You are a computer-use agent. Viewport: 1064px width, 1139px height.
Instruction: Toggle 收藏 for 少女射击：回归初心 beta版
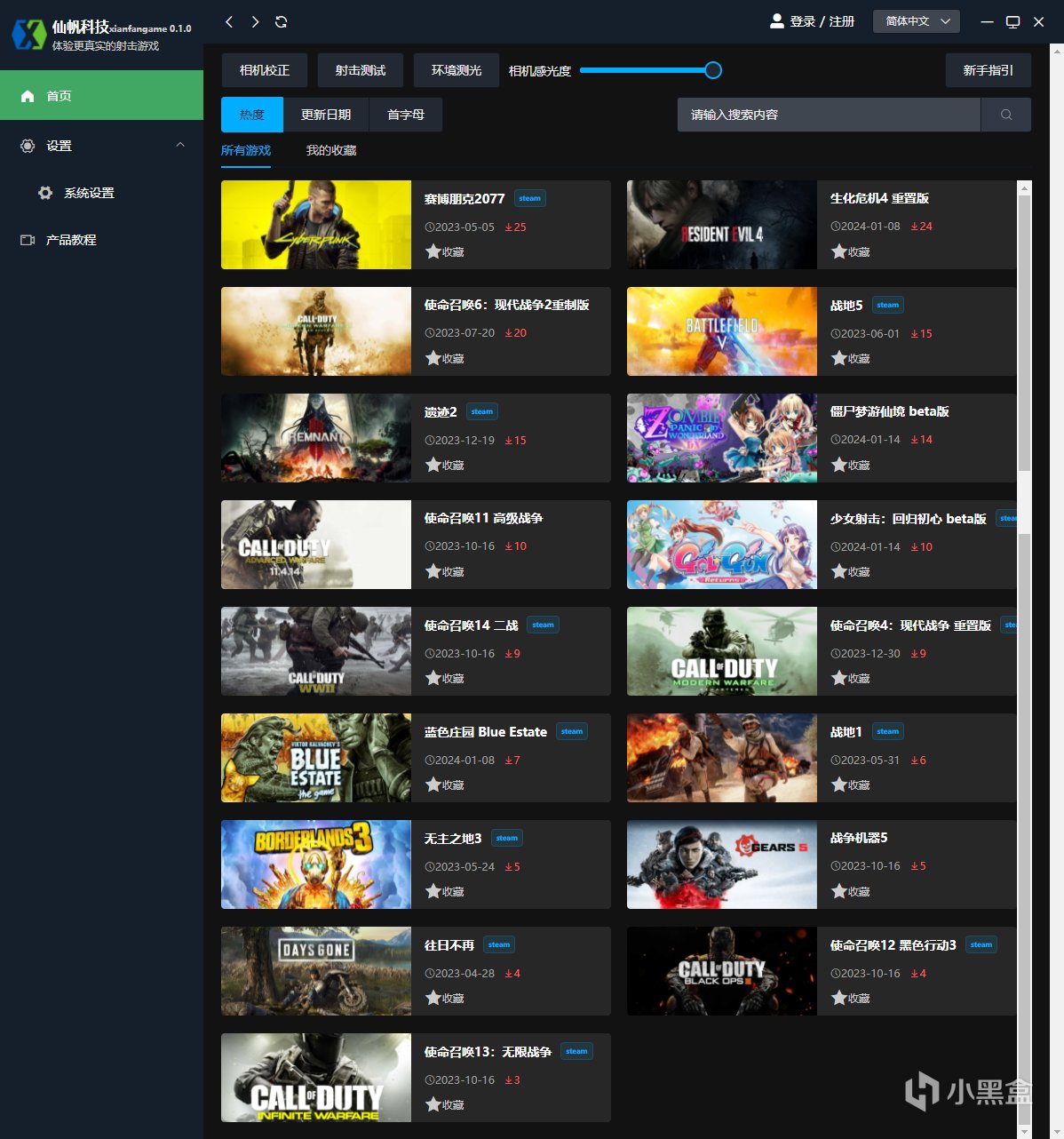click(839, 571)
